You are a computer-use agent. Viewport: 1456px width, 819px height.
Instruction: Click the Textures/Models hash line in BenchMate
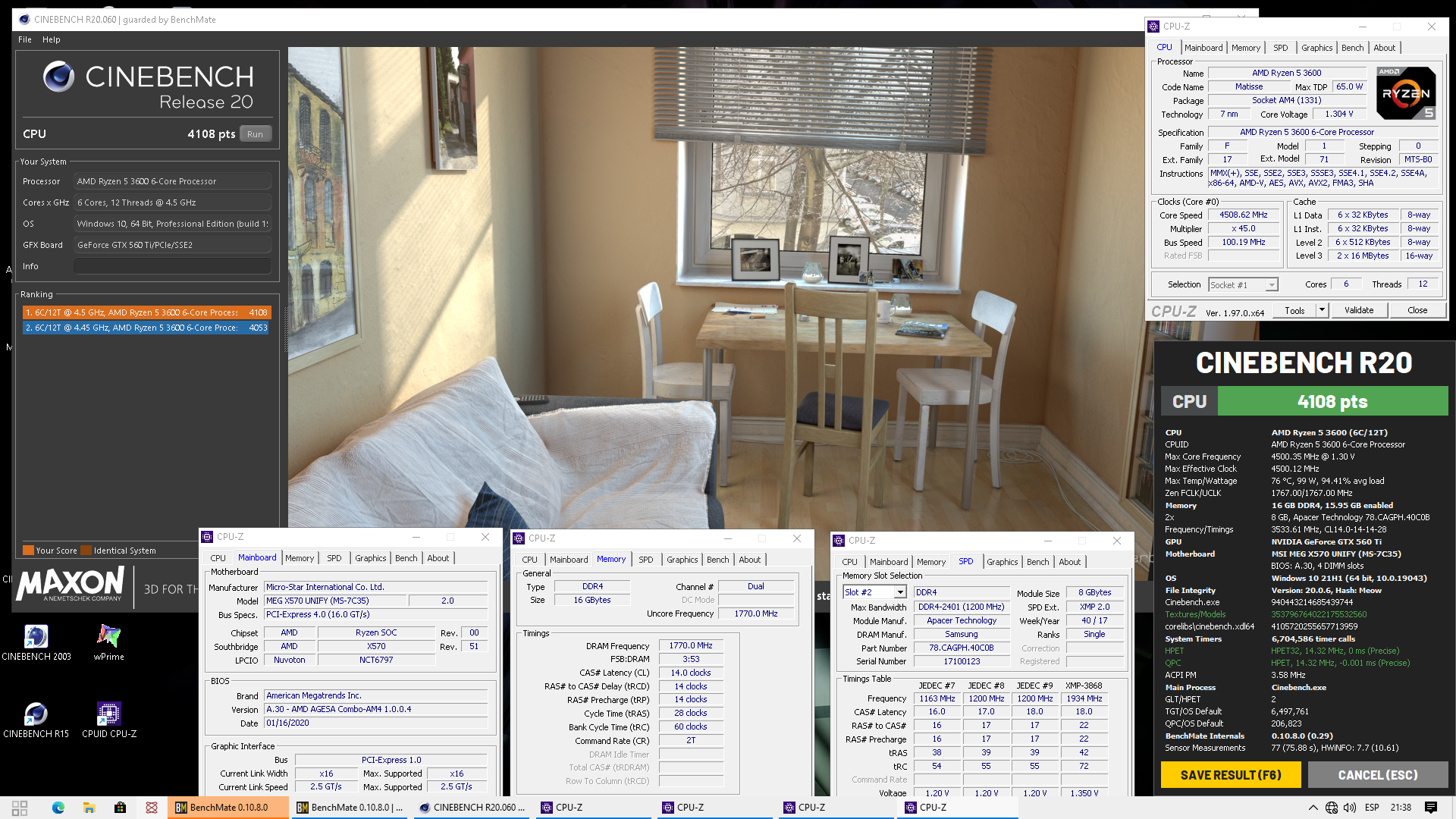point(1266,614)
